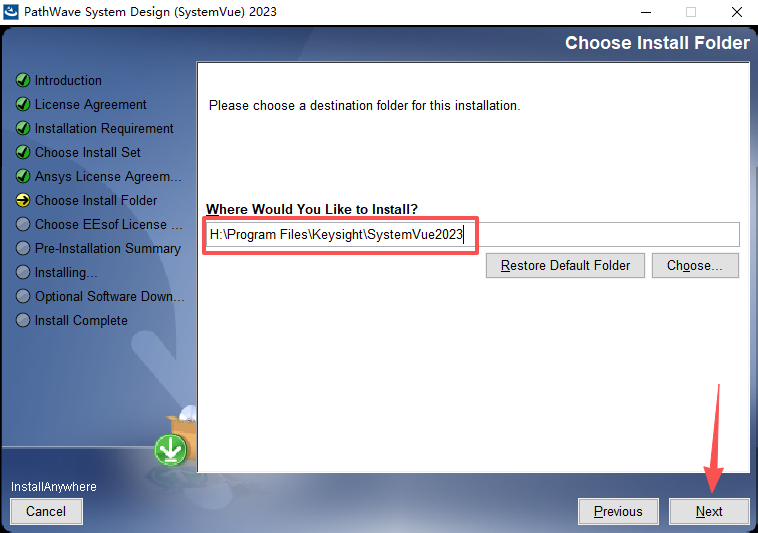
Task: Click the checkmark icon next to License Agreement
Action: point(23,104)
